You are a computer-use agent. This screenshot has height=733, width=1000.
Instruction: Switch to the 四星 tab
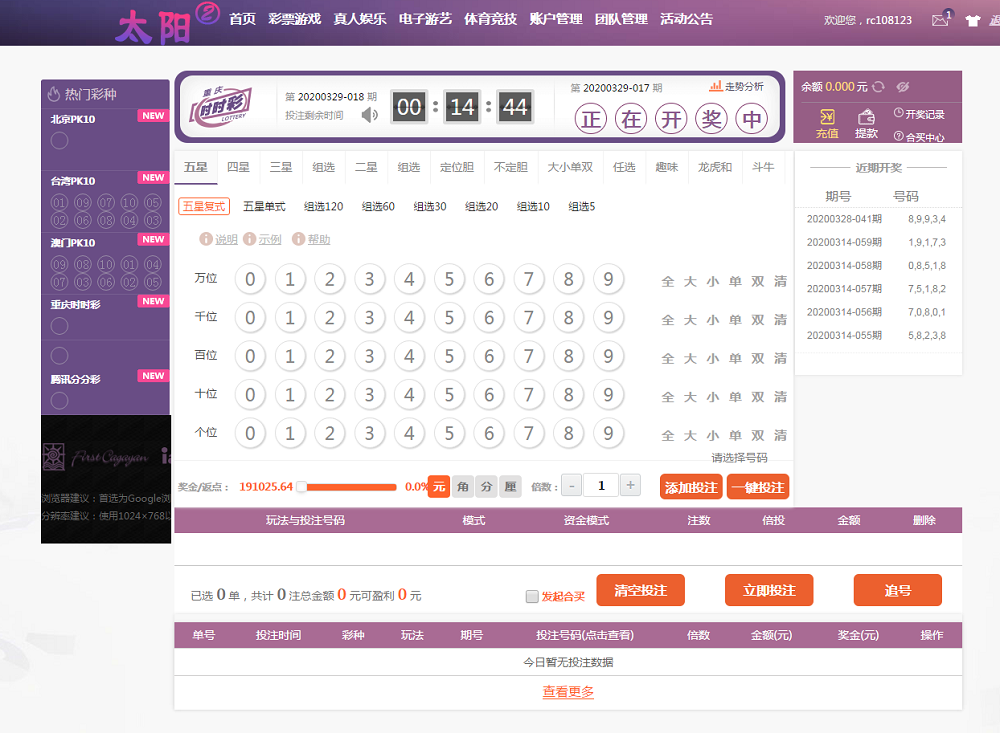(x=239, y=168)
